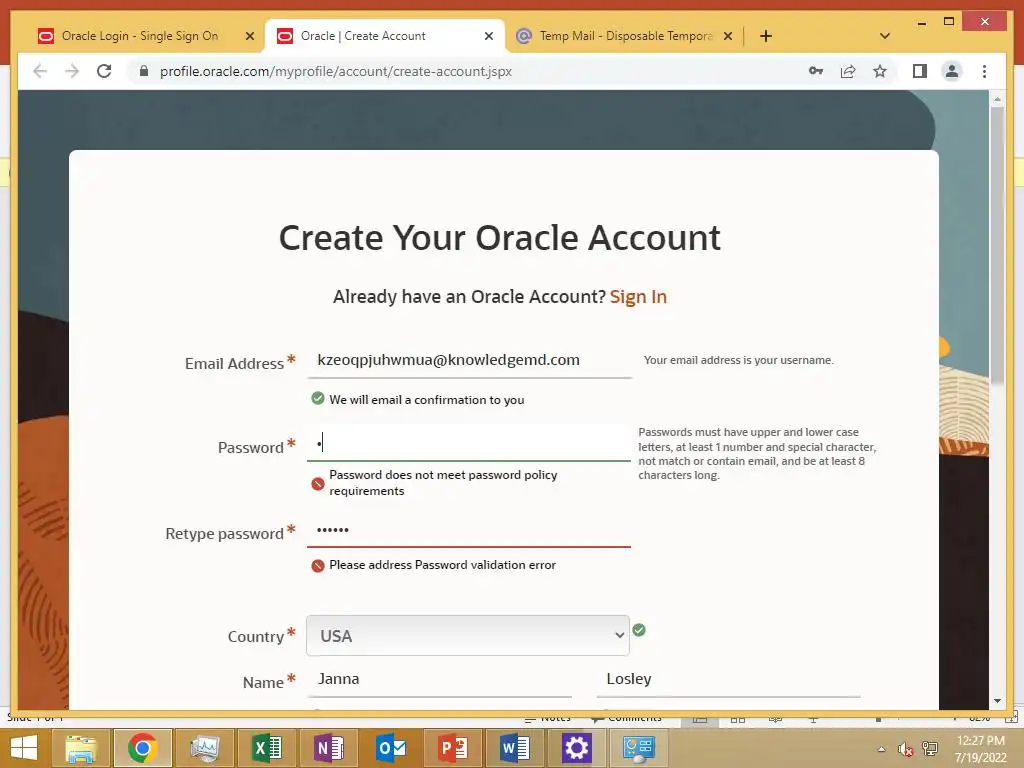
Task: Show hidden system tray icons
Action: (882, 749)
